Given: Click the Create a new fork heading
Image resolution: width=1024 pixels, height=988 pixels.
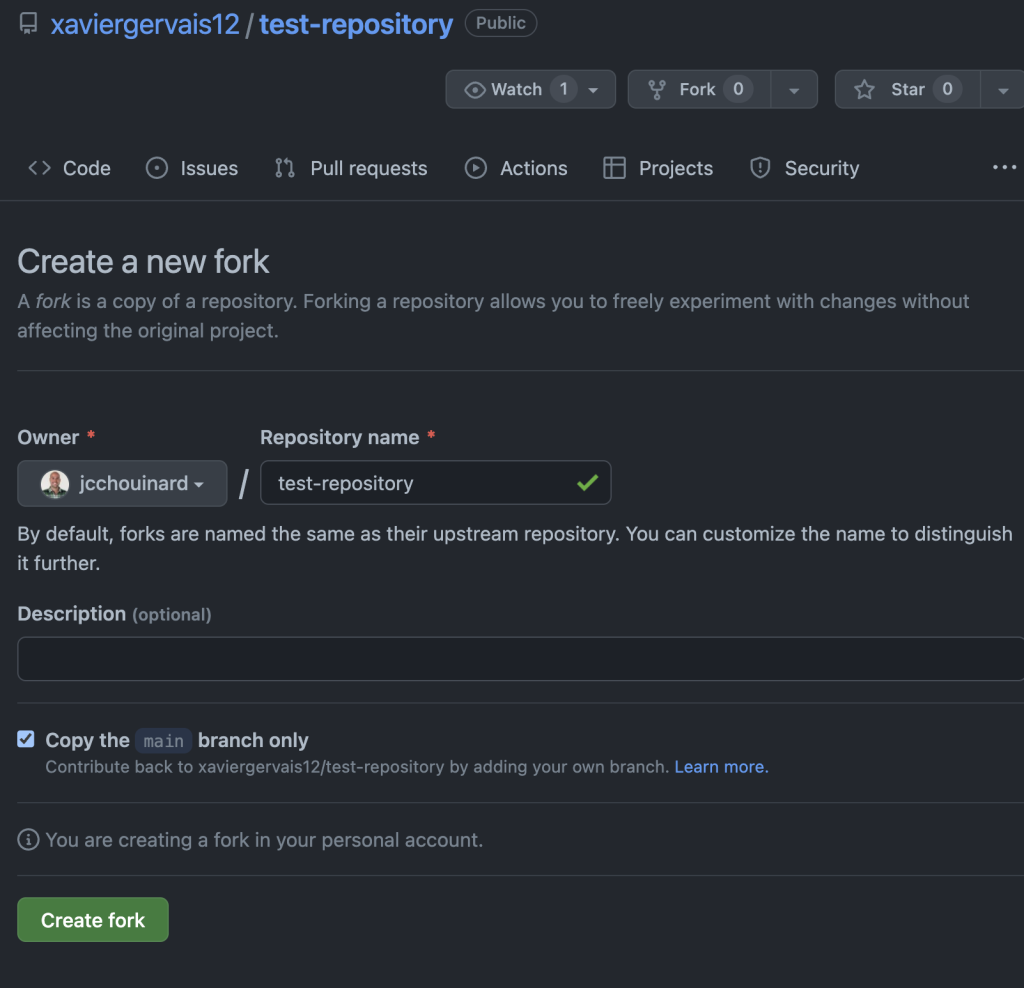Looking at the screenshot, I should (143, 262).
